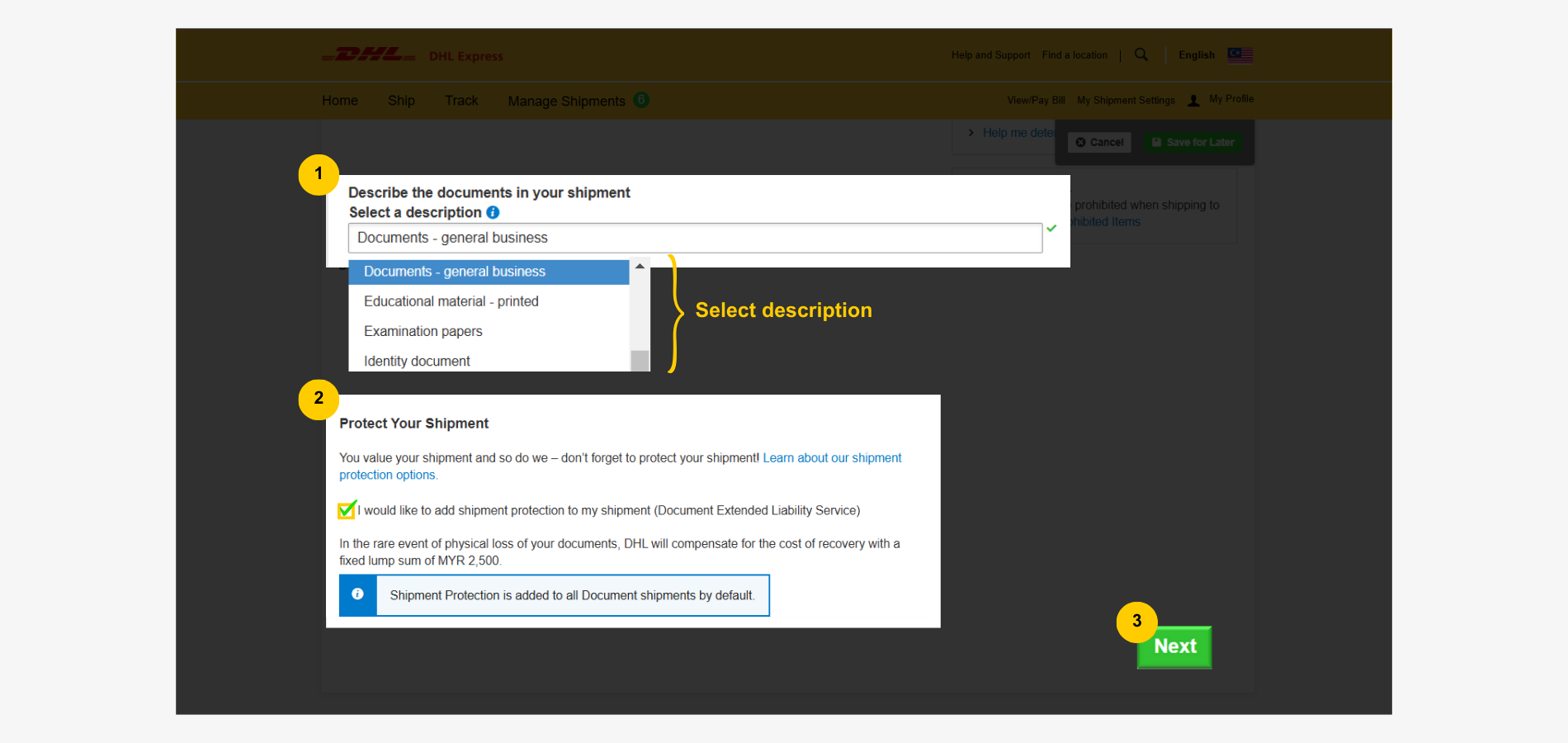Click the dropdown list scroll up arrow
The image size is (1568, 743).
[x=640, y=267]
